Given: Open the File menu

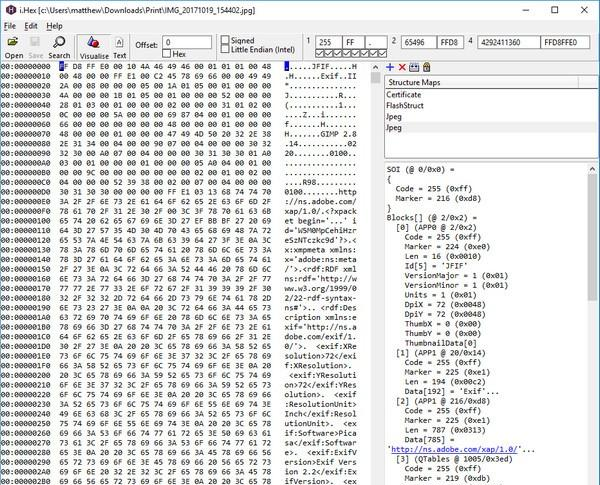Looking at the screenshot, I should [x=10, y=26].
